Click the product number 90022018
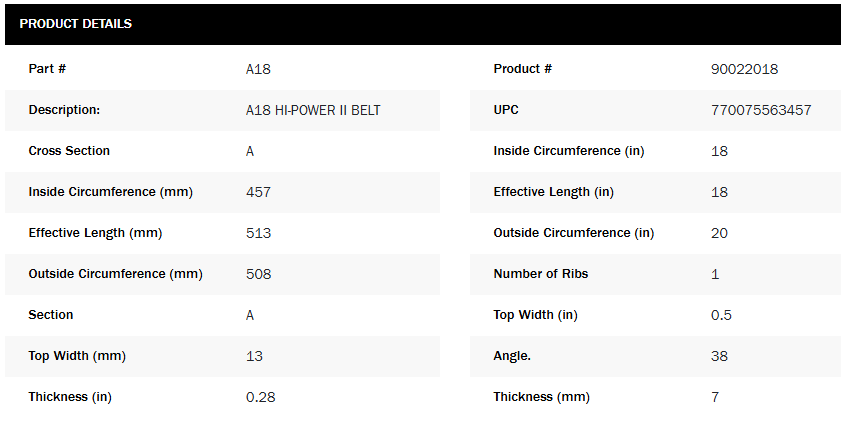The width and height of the screenshot is (841, 423). pyautogui.click(x=744, y=69)
